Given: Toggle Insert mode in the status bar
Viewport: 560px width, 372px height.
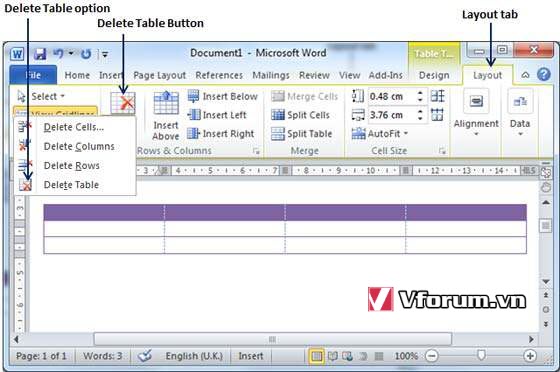Looking at the screenshot, I should (x=251, y=356).
